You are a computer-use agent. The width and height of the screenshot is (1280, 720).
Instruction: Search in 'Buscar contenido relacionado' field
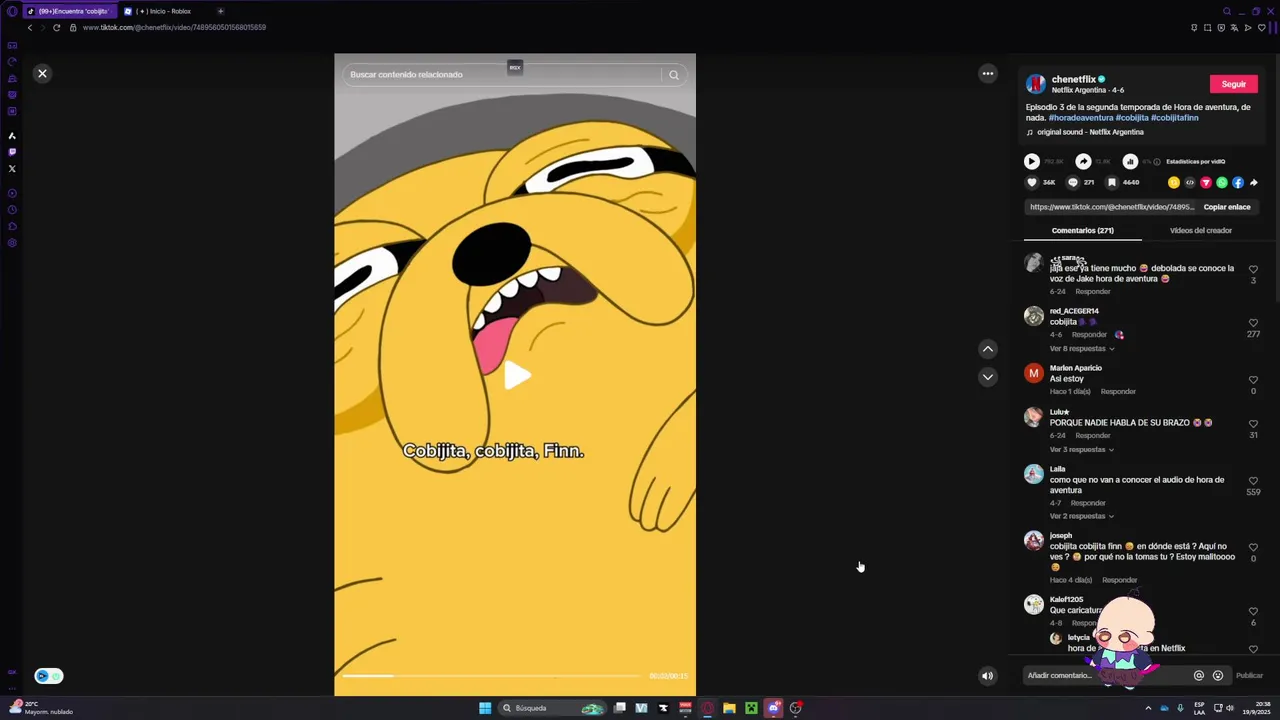500,74
